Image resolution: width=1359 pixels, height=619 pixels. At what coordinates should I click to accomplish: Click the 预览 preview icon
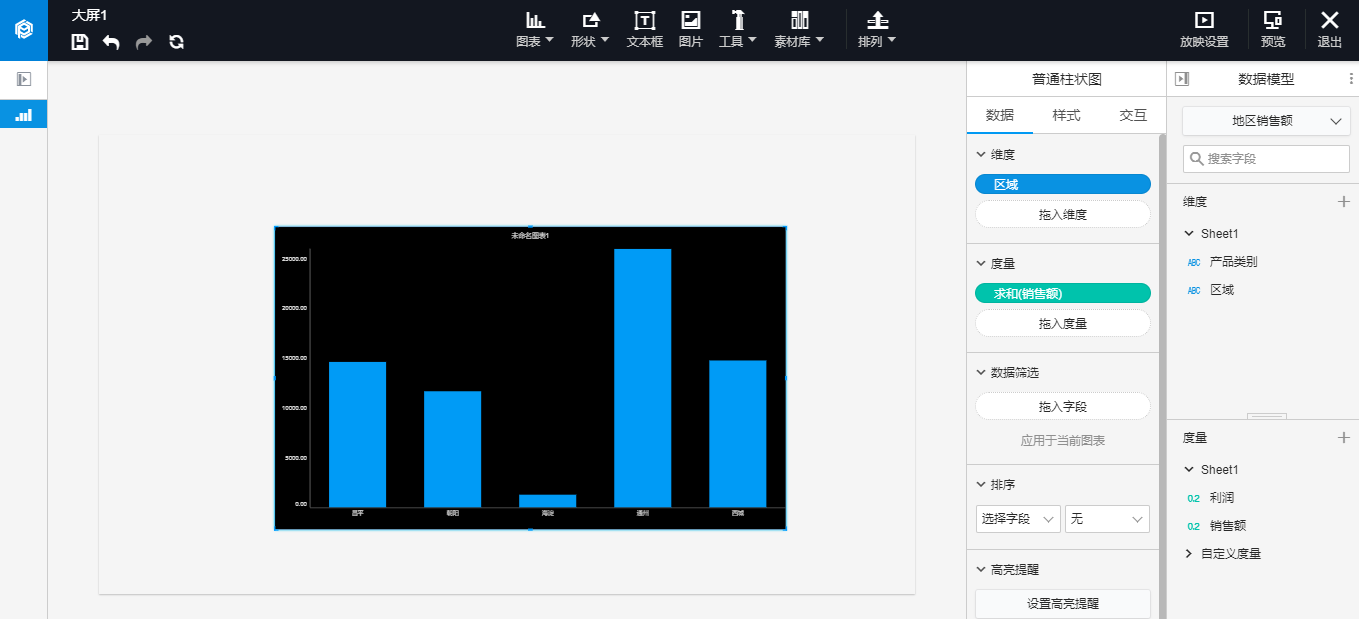tap(1273, 29)
